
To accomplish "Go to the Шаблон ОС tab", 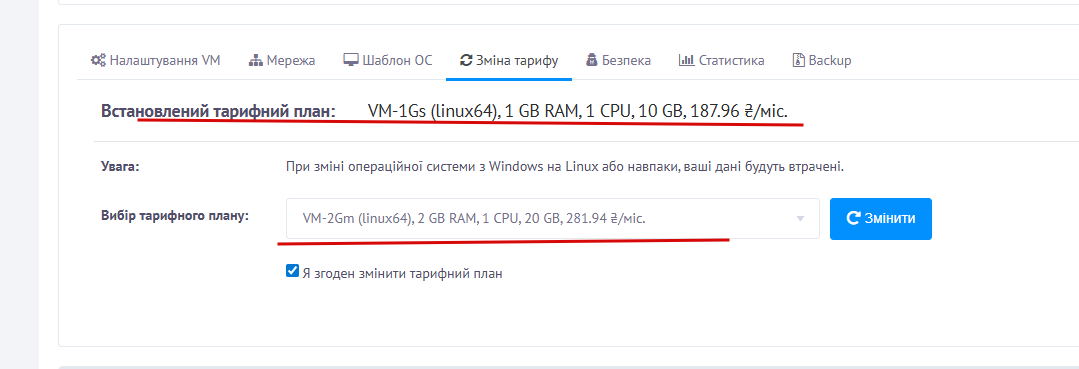I will pyautogui.click(x=388, y=61).
